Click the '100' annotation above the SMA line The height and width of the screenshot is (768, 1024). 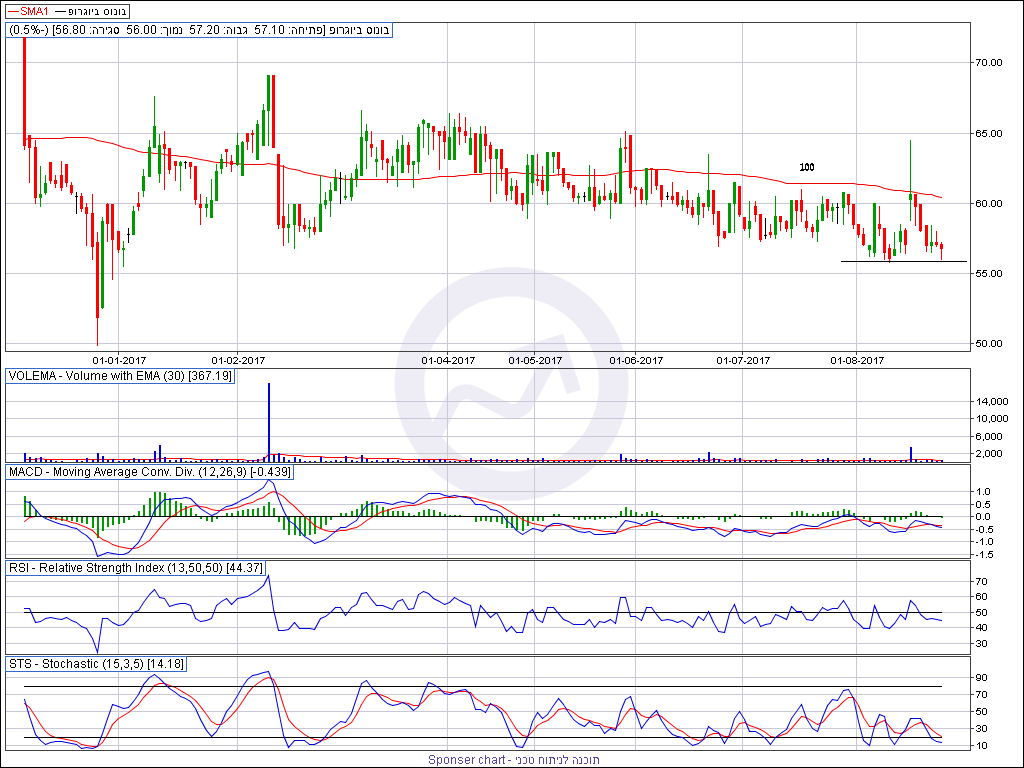pyautogui.click(x=807, y=167)
